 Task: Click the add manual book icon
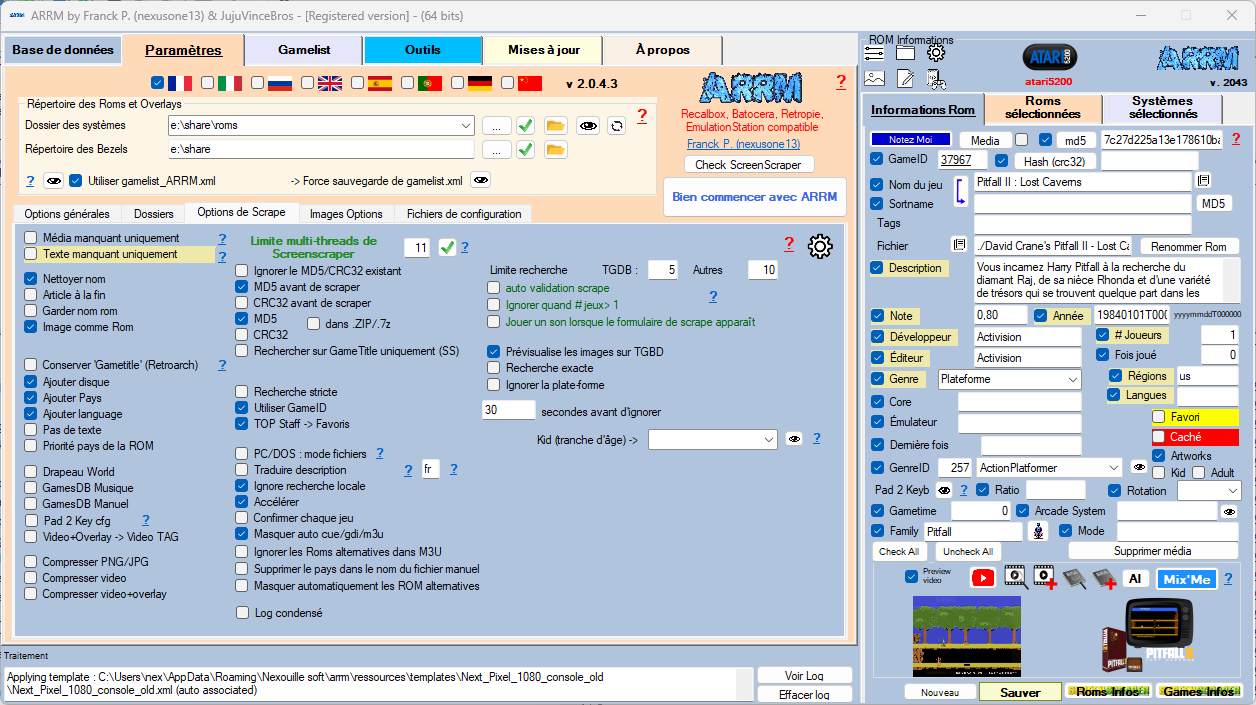(x=1104, y=578)
